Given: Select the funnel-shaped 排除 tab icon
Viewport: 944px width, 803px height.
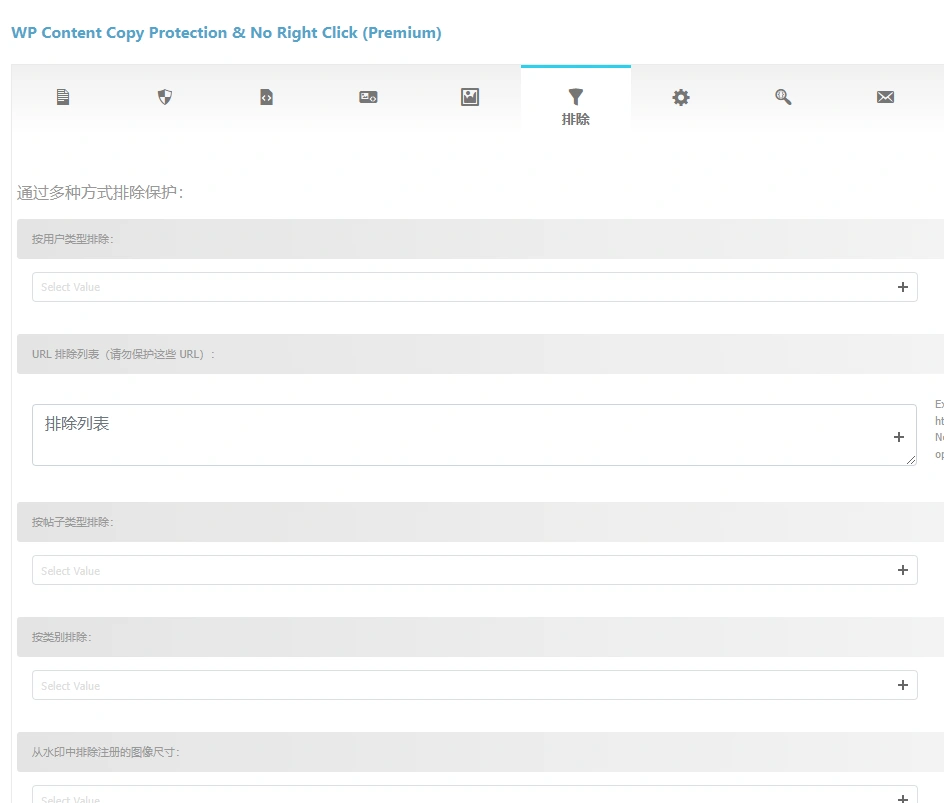Looking at the screenshot, I should pos(575,96).
